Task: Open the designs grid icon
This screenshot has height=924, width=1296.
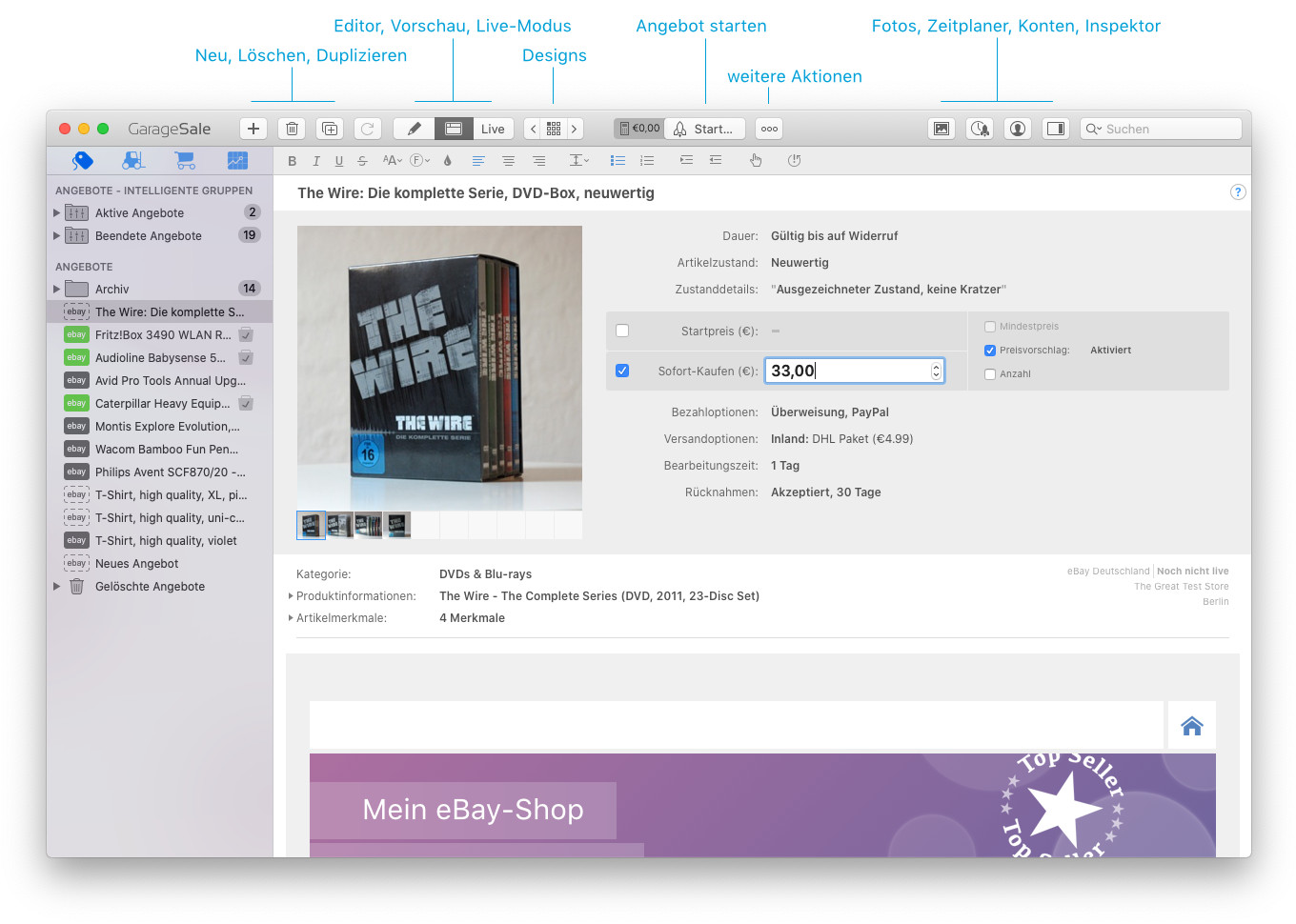Action: coord(554,129)
